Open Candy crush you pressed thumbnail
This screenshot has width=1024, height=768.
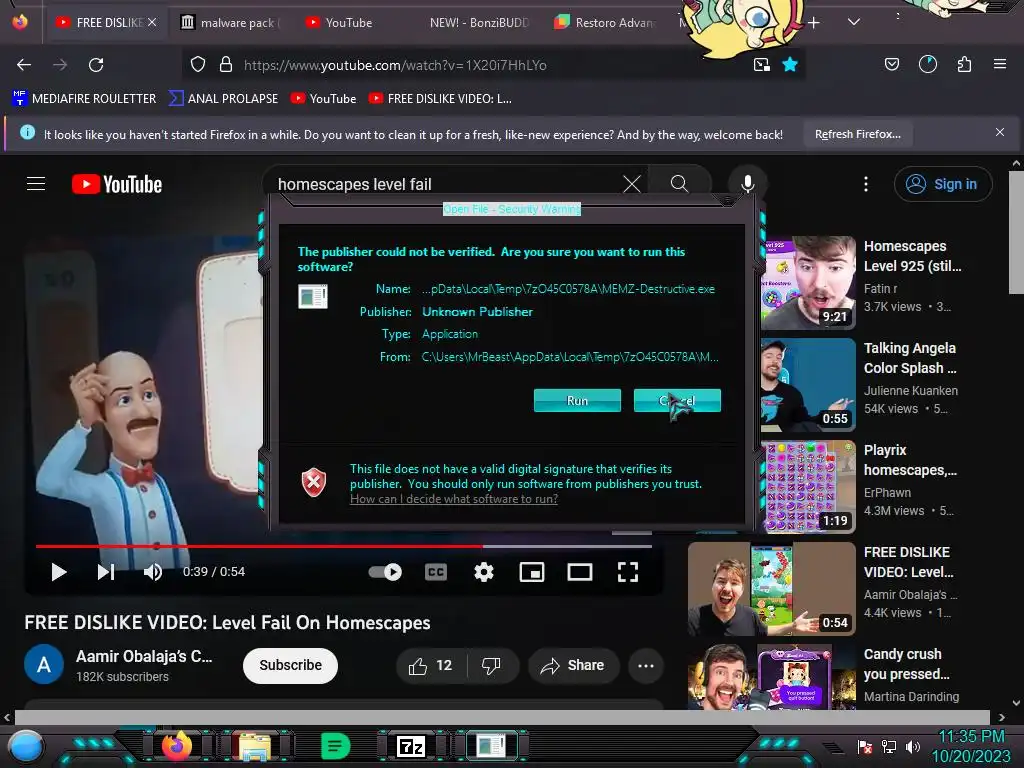tap(772, 677)
